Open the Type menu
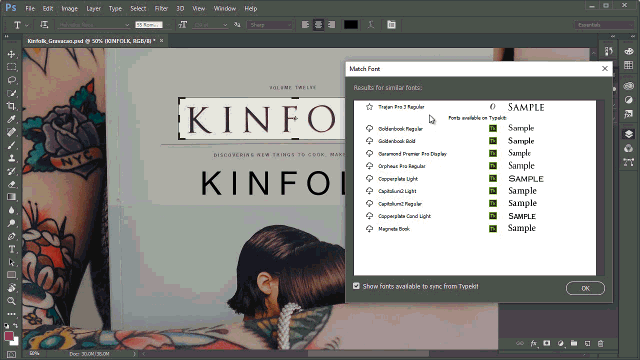 point(115,9)
